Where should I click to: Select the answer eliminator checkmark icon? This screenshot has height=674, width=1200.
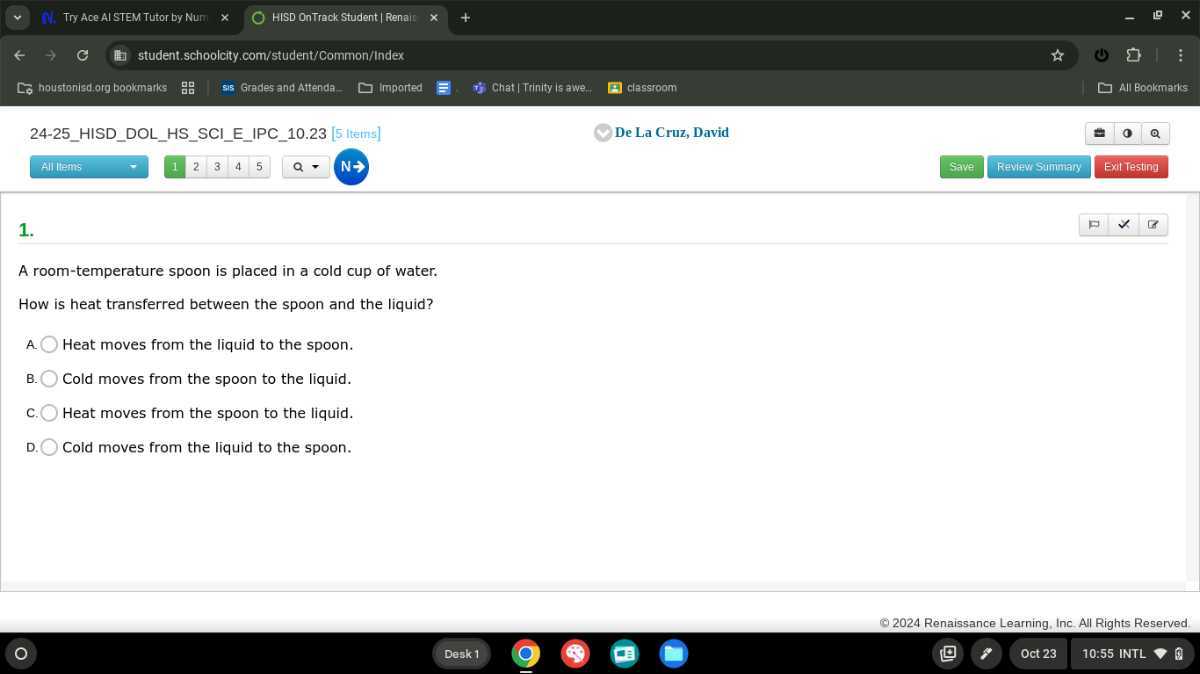pyautogui.click(x=1123, y=224)
